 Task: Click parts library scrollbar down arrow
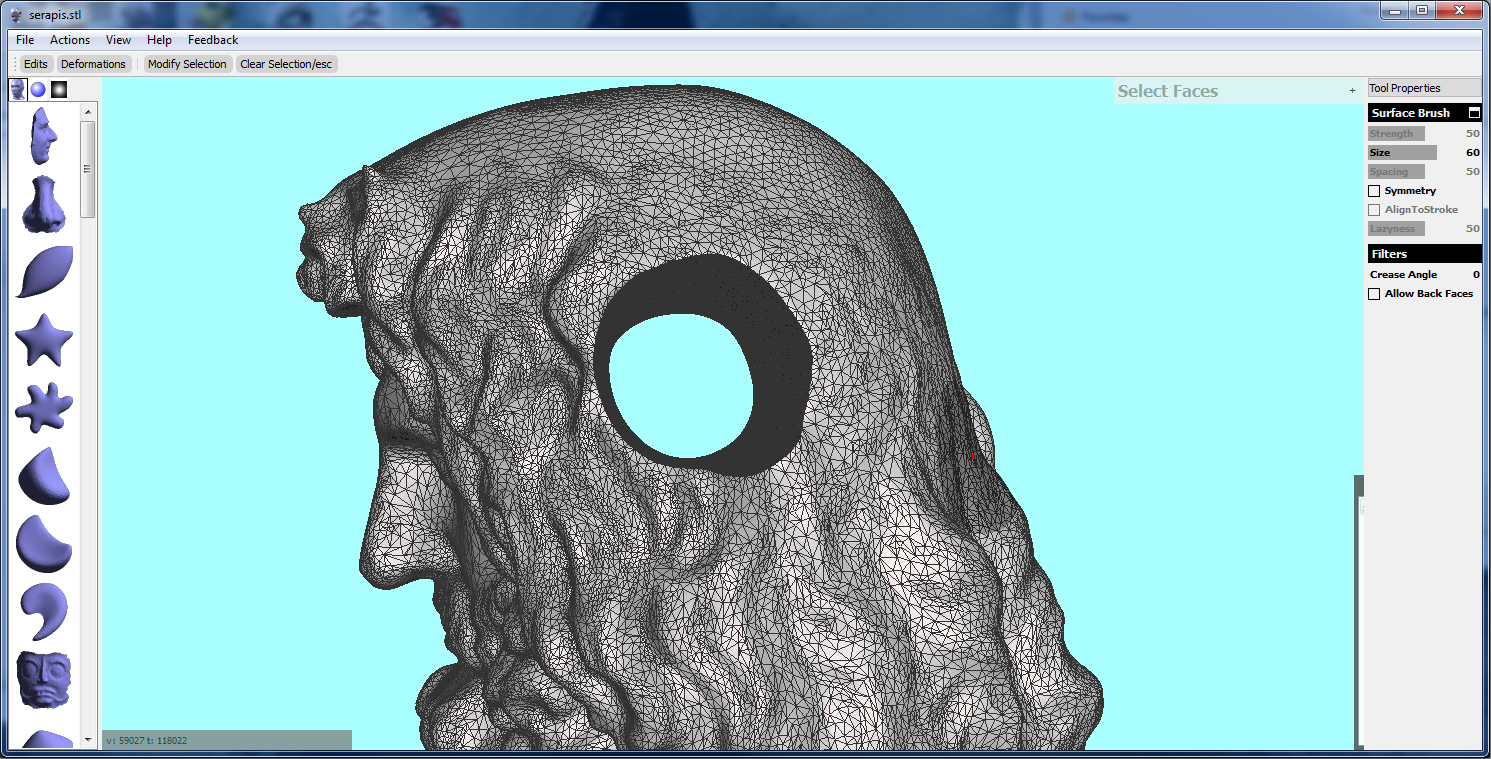coord(88,739)
